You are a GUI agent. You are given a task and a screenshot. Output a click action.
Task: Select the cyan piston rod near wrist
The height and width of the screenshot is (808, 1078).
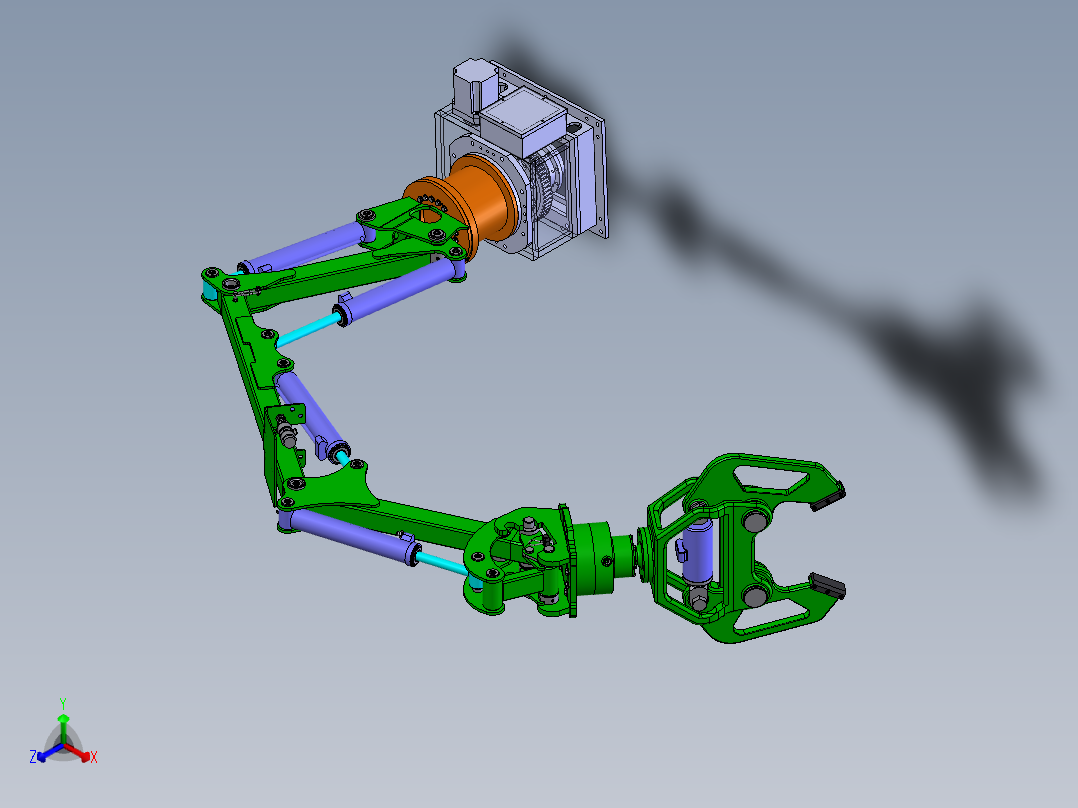coord(441,562)
